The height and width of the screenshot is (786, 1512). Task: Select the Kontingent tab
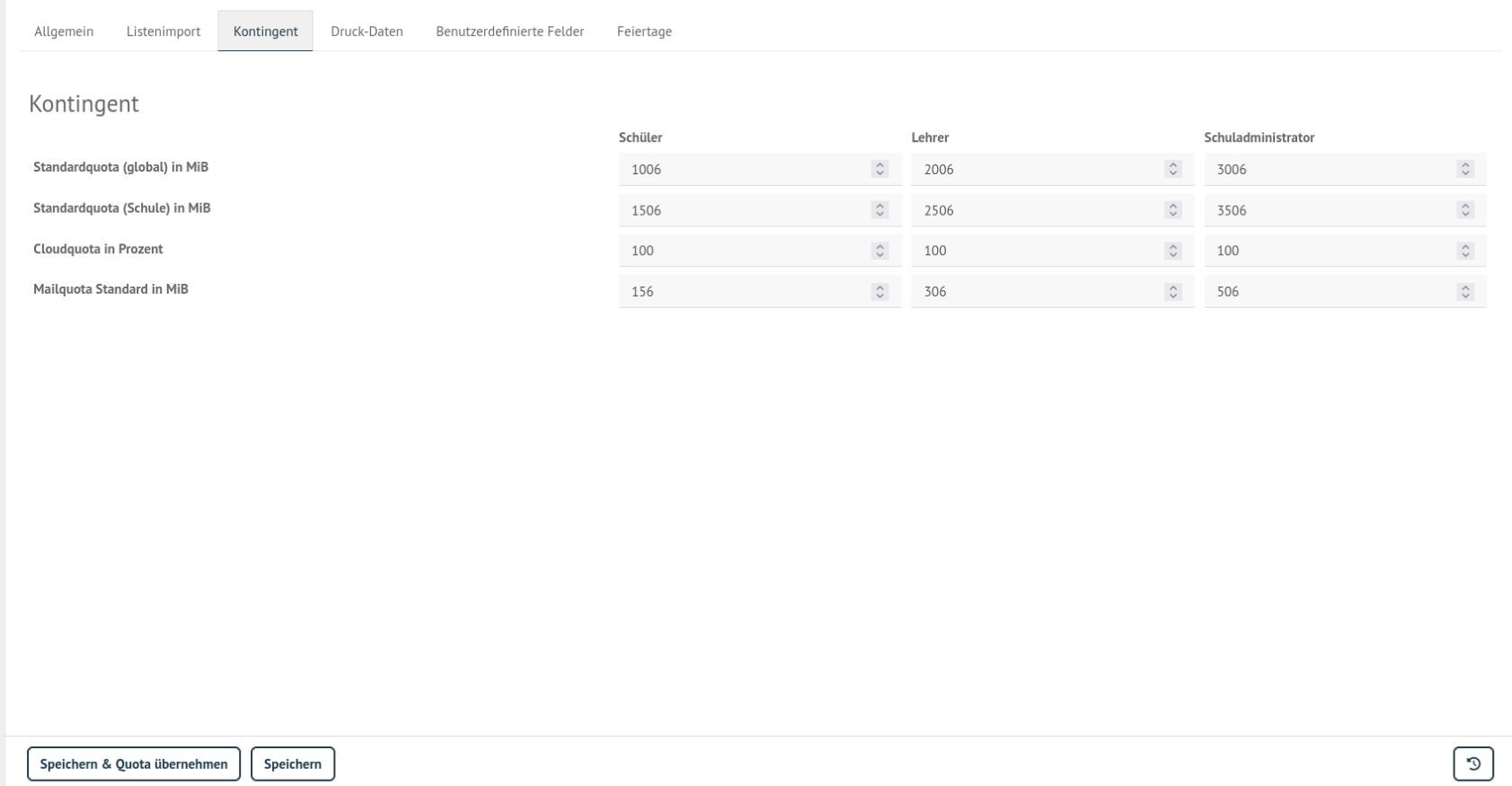pyautogui.click(x=265, y=31)
